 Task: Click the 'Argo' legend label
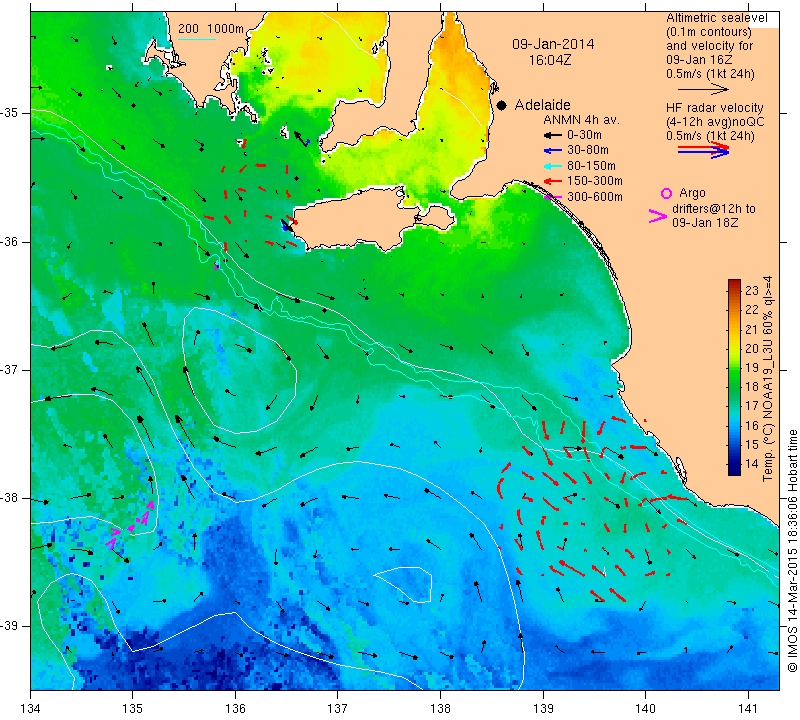click(x=692, y=193)
